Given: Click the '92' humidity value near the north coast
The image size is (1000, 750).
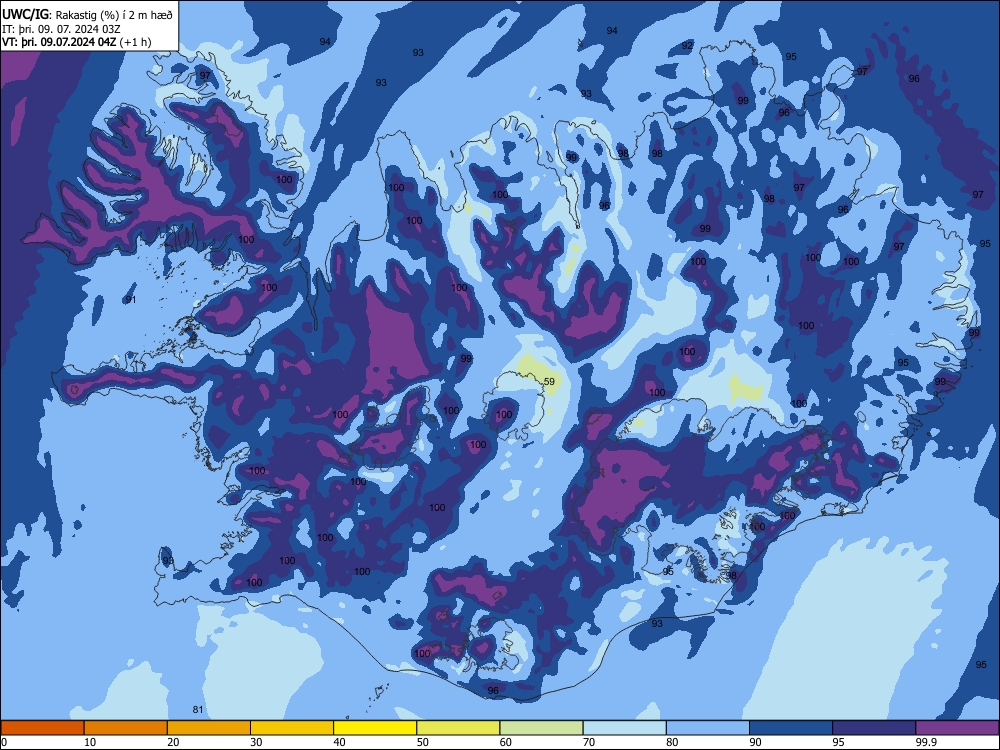Looking at the screenshot, I should pyautogui.click(x=687, y=45).
